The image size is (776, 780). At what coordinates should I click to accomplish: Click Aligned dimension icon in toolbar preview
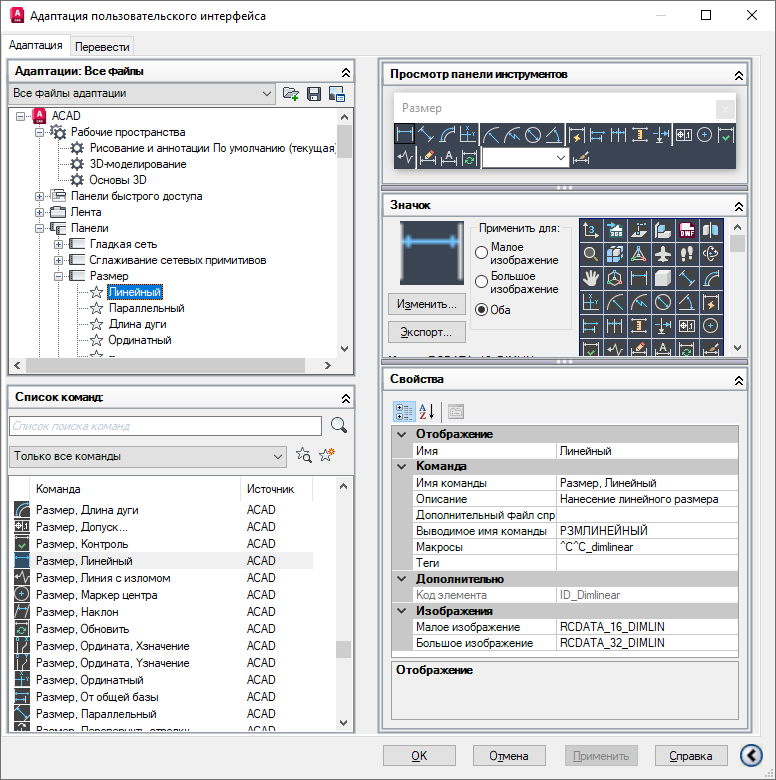click(x=426, y=134)
